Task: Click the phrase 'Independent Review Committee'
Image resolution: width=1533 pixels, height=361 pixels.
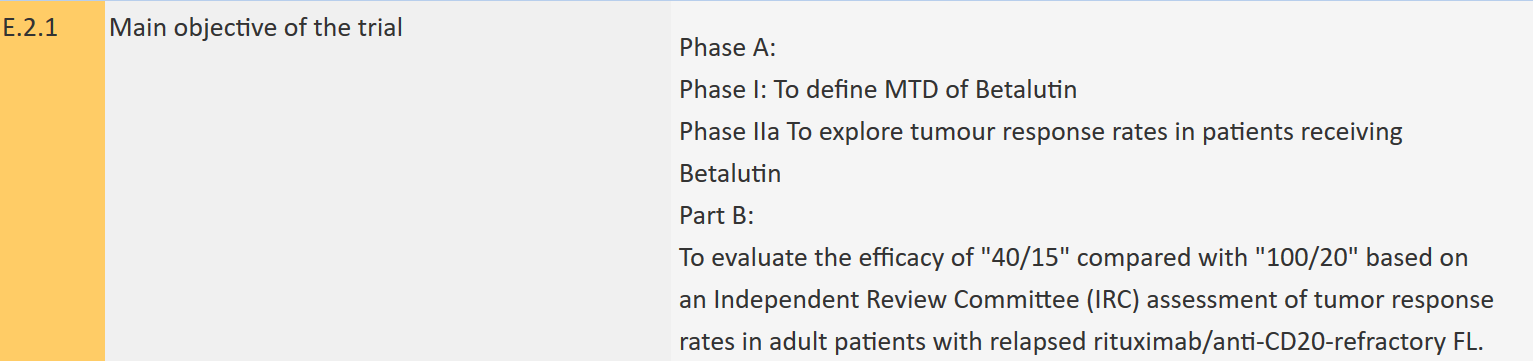Action: [881, 299]
